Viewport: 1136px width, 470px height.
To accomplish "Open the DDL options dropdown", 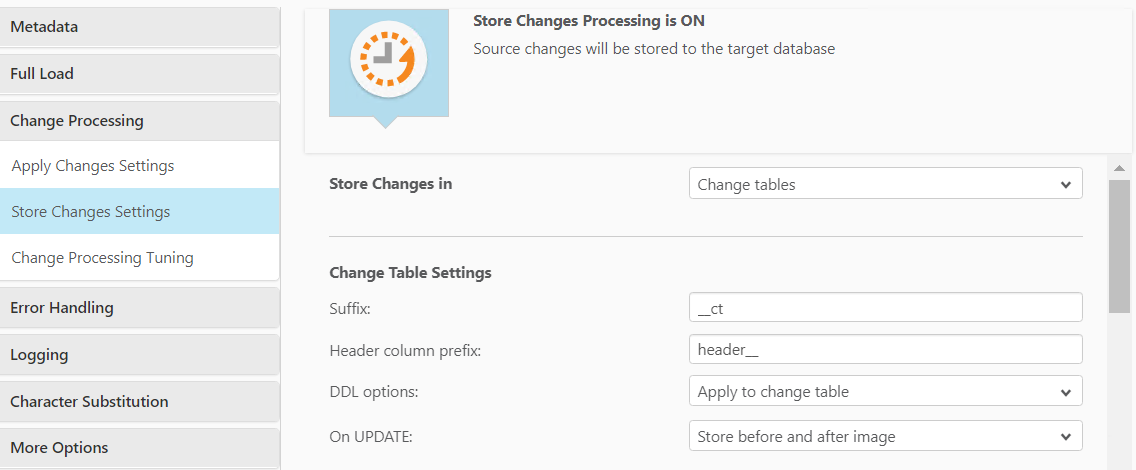I will coord(885,392).
